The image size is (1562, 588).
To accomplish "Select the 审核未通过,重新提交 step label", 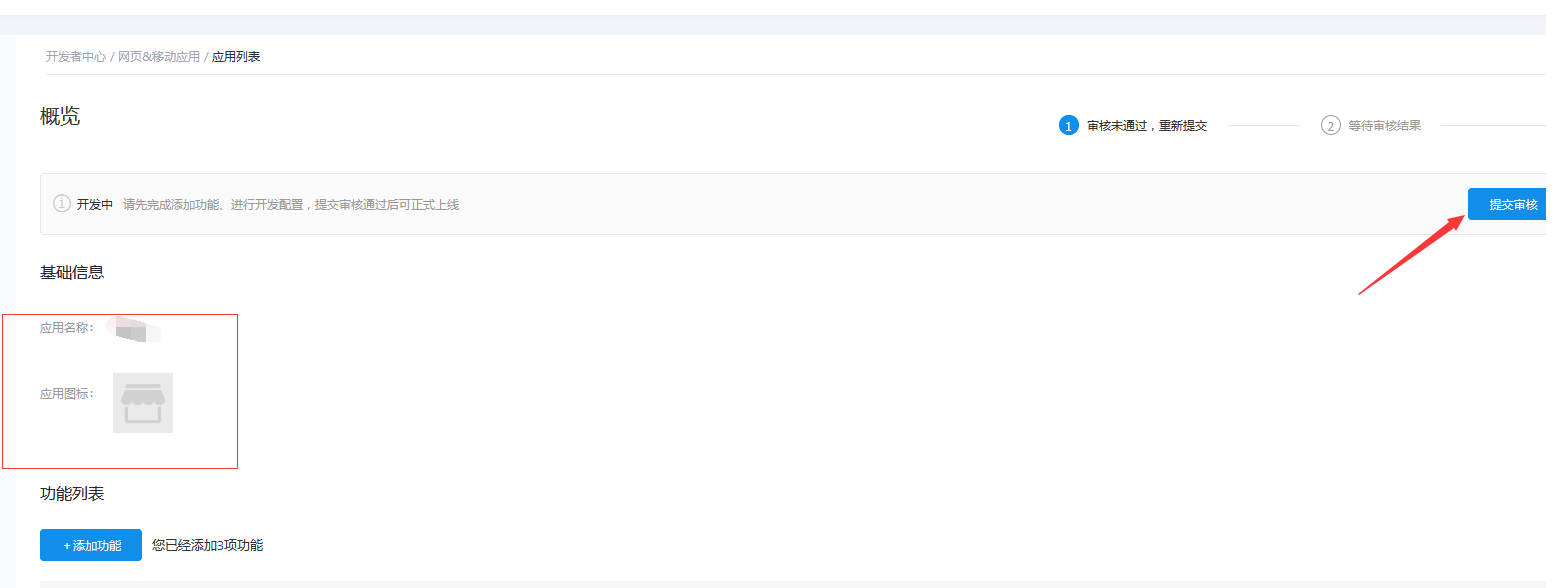I will pyautogui.click(x=1147, y=126).
